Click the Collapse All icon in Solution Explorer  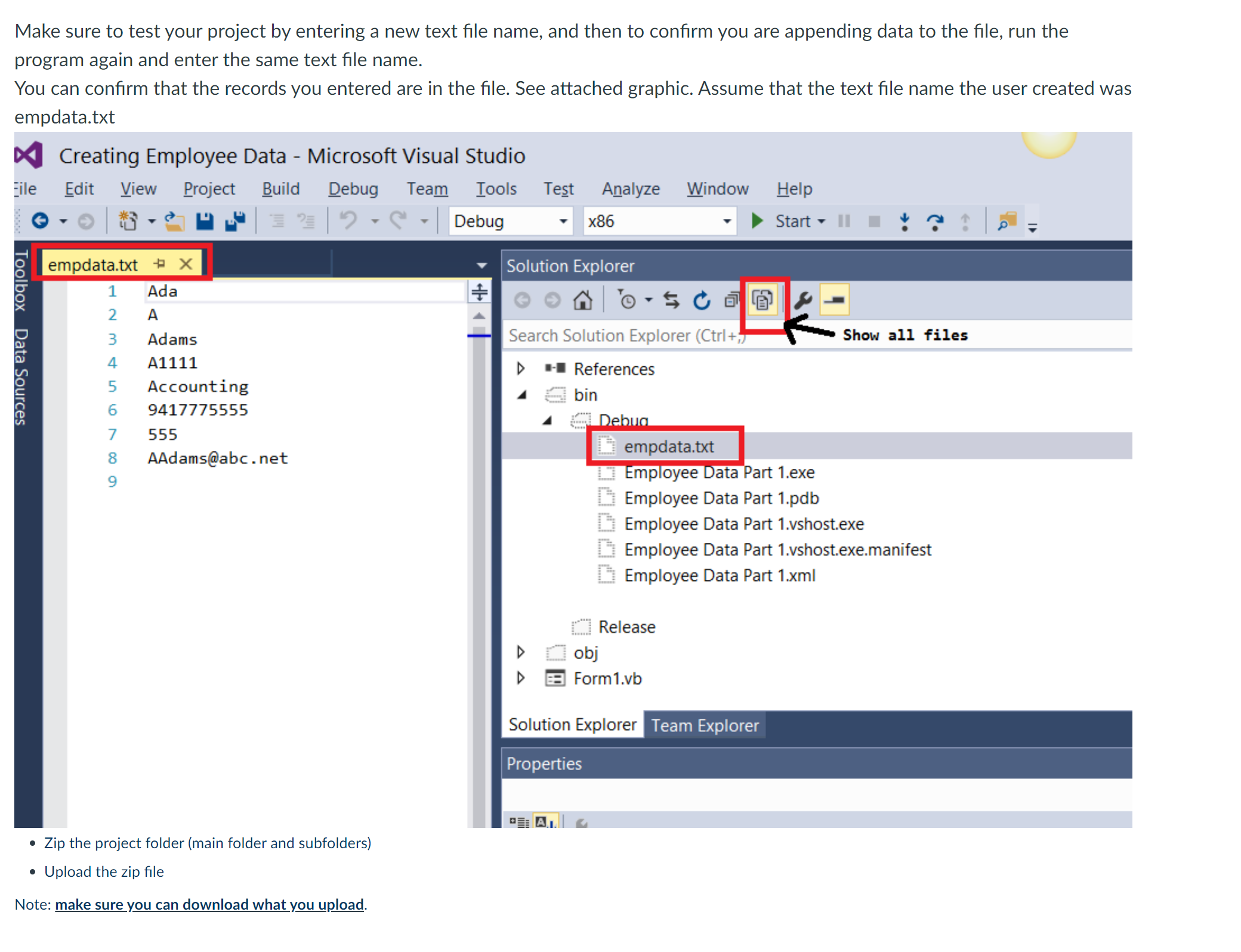pos(731,300)
